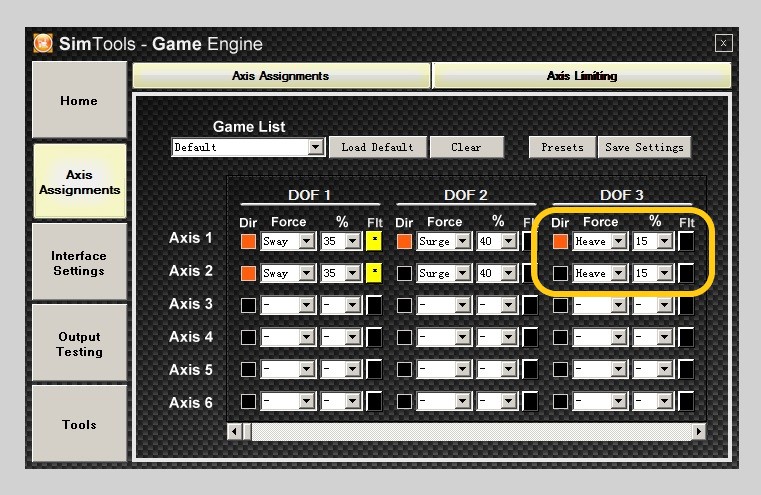Screen dimensions: 761x495
Task: Click the Game List label
Action: pos(249,127)
